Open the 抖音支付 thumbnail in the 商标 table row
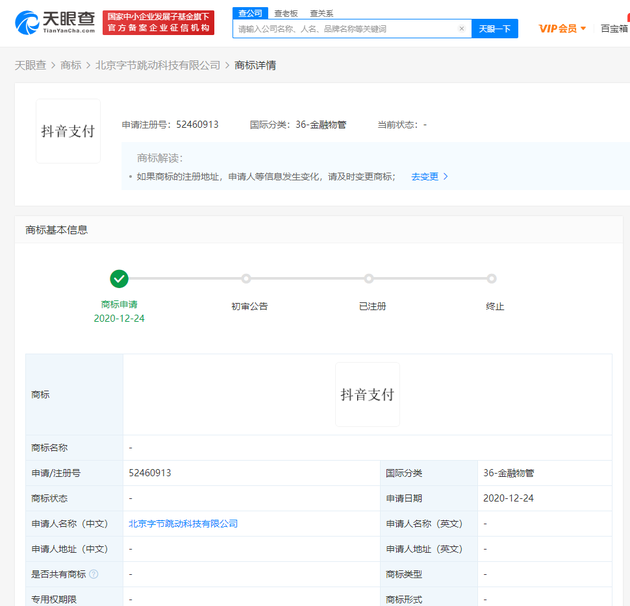The width and height of the screenshot is (630, 606). tap(367, 394)
